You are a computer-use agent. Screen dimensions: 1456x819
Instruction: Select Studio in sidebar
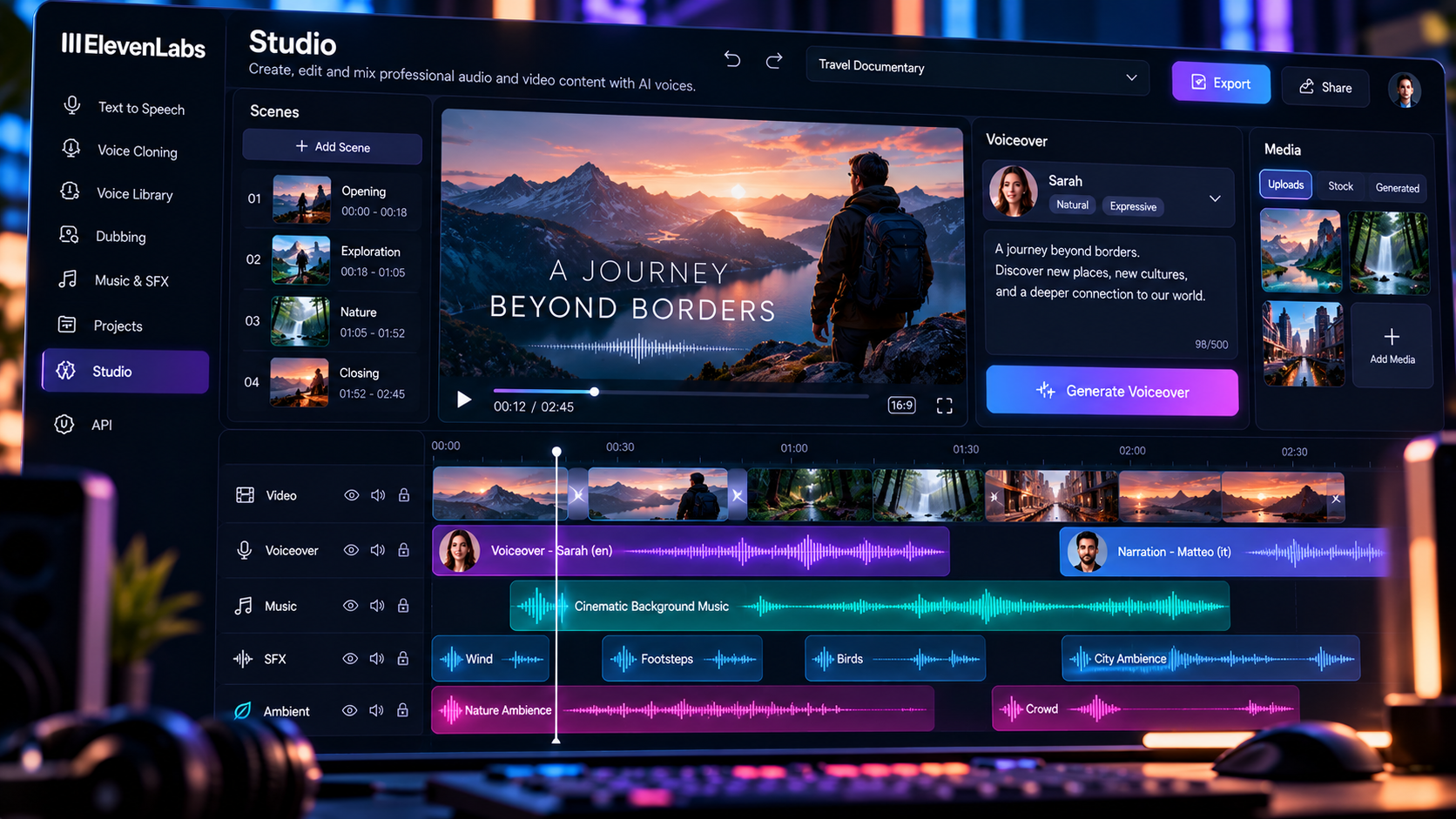[x=125, y=372]
